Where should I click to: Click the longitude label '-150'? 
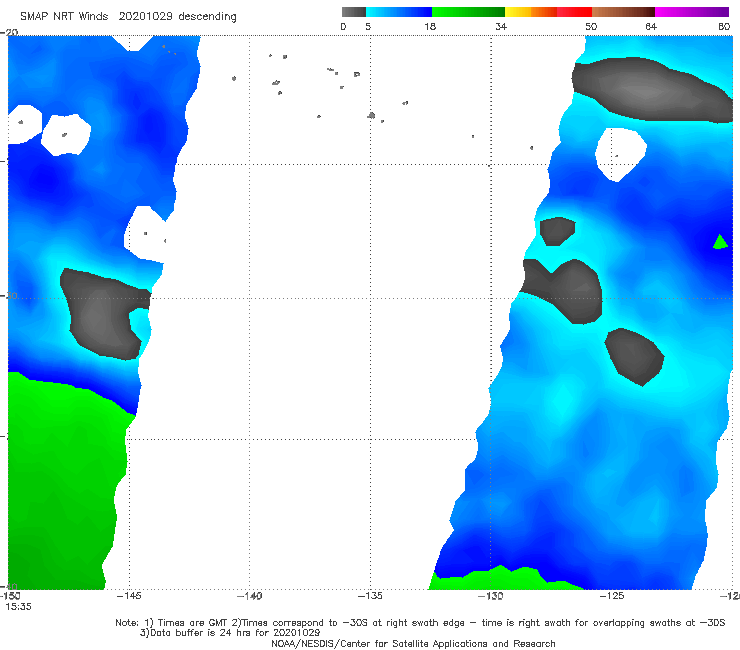(x=10, y=596)
